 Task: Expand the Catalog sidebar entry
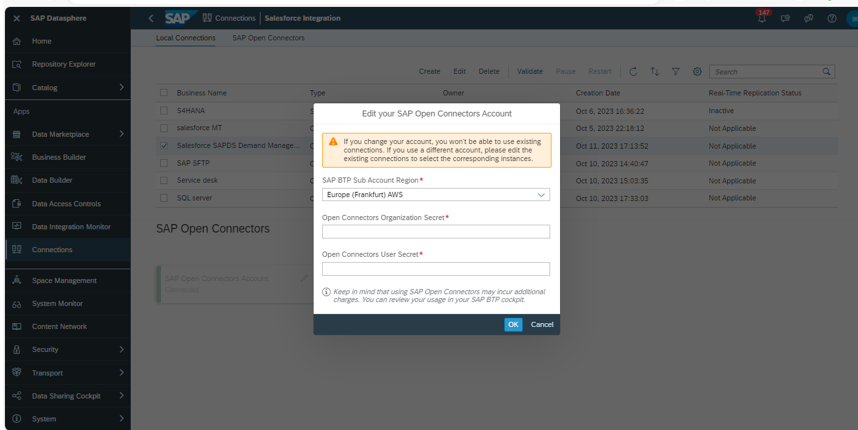click(x=121, y=88)
